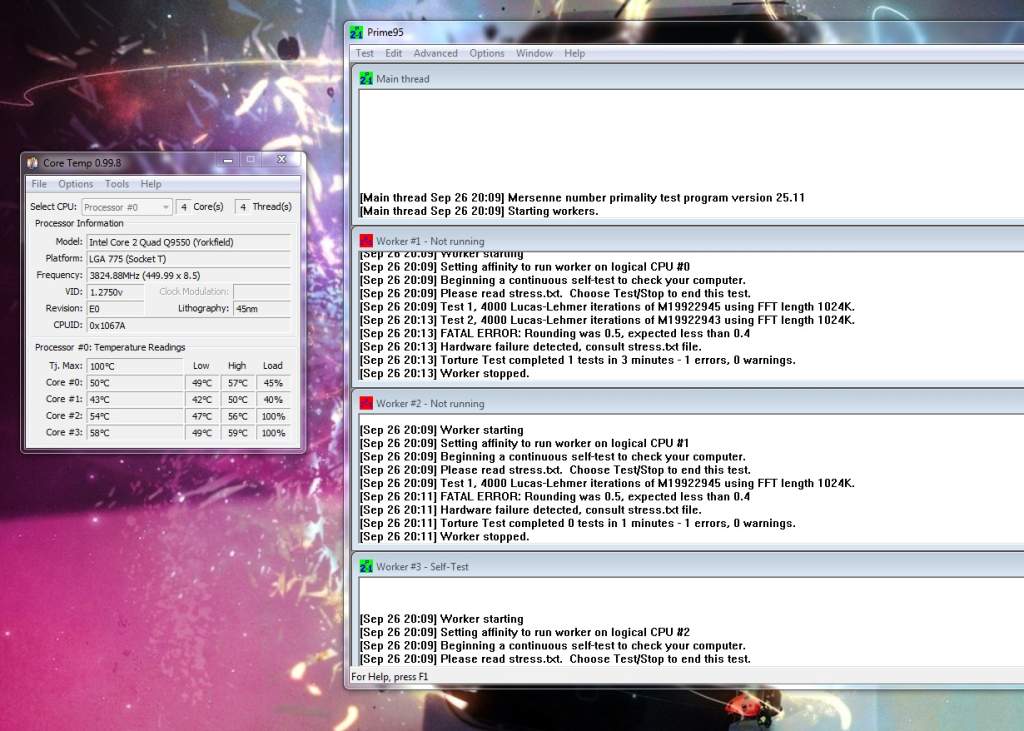Click the green Worker #3 Self-Test icon
Screen dimensions: 1024x731
366,566
